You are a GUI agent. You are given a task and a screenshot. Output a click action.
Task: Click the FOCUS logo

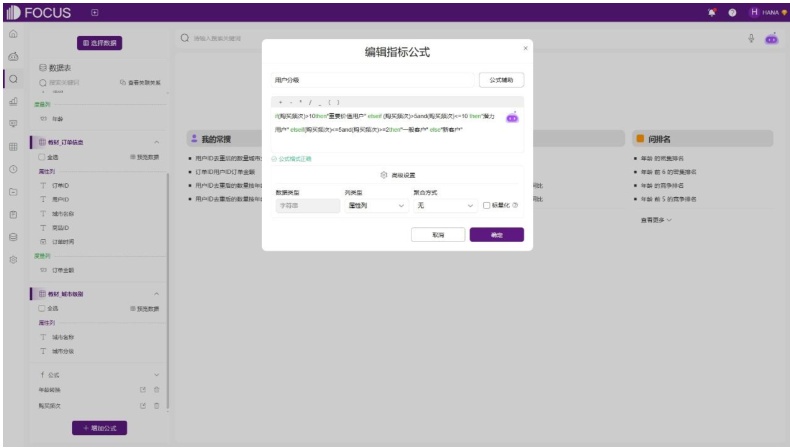tap(39, 13)
